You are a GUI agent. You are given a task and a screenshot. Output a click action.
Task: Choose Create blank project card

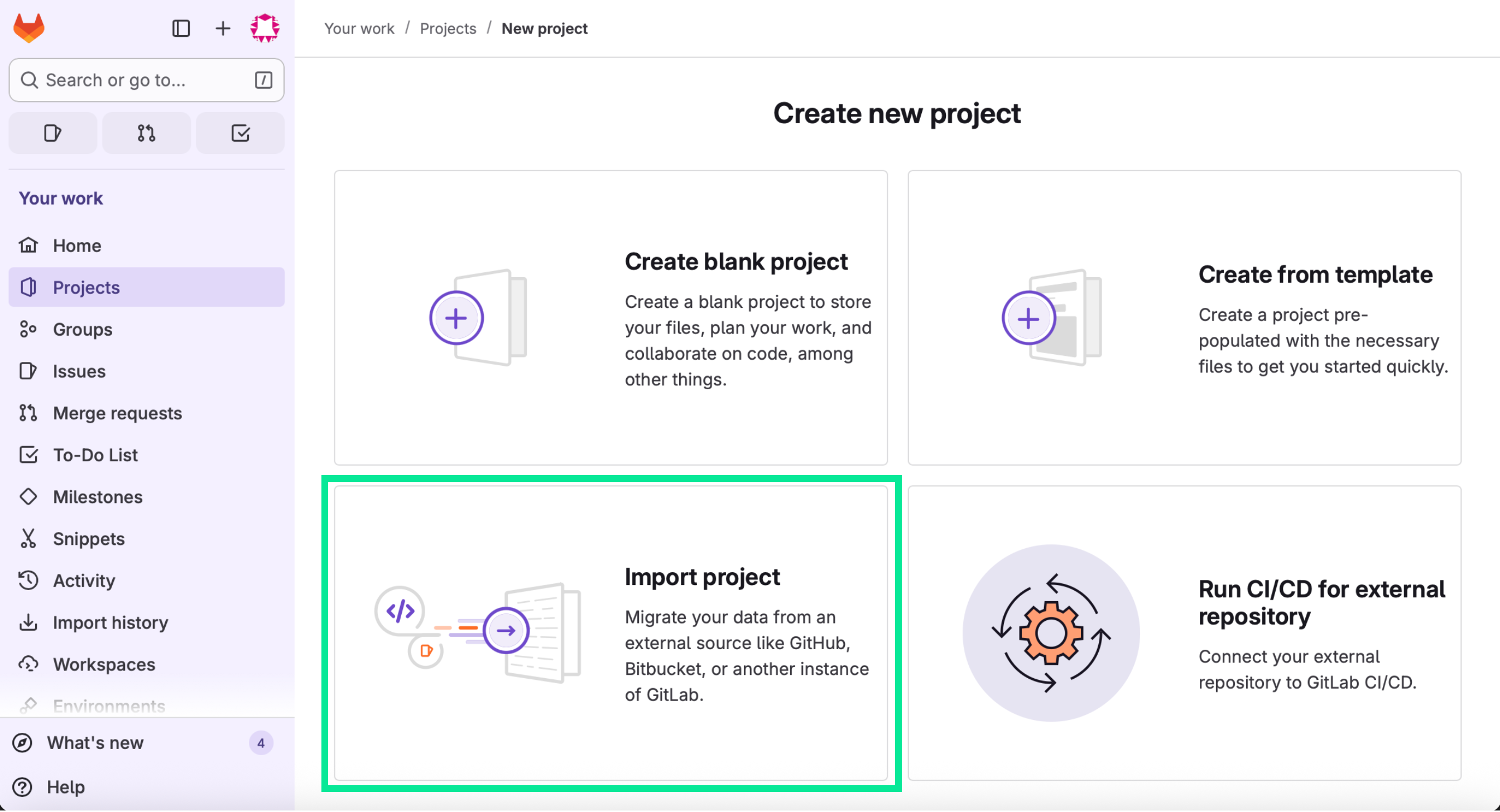610,317
